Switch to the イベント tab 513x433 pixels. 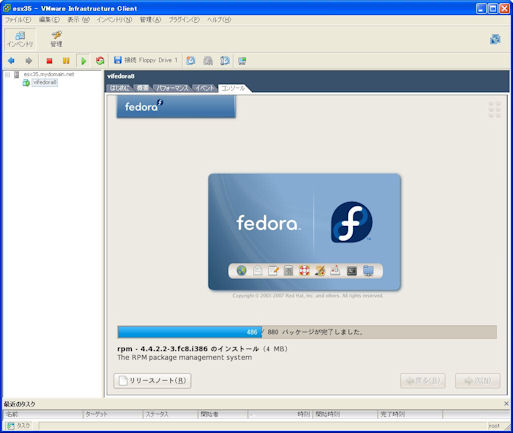tap(205, 88)
